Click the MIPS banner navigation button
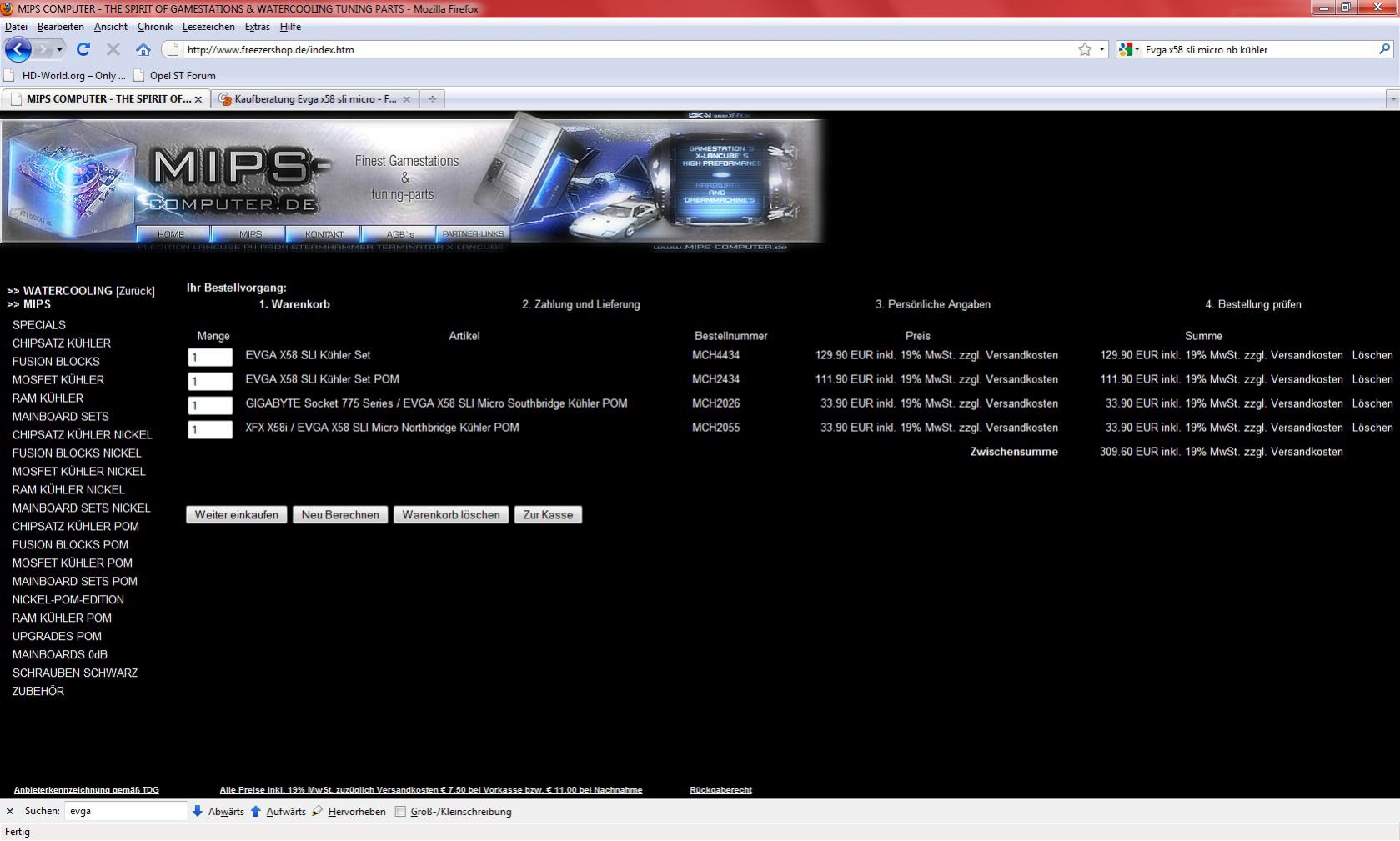Viewport: 1400px width, 841px height. coord(250,234)
